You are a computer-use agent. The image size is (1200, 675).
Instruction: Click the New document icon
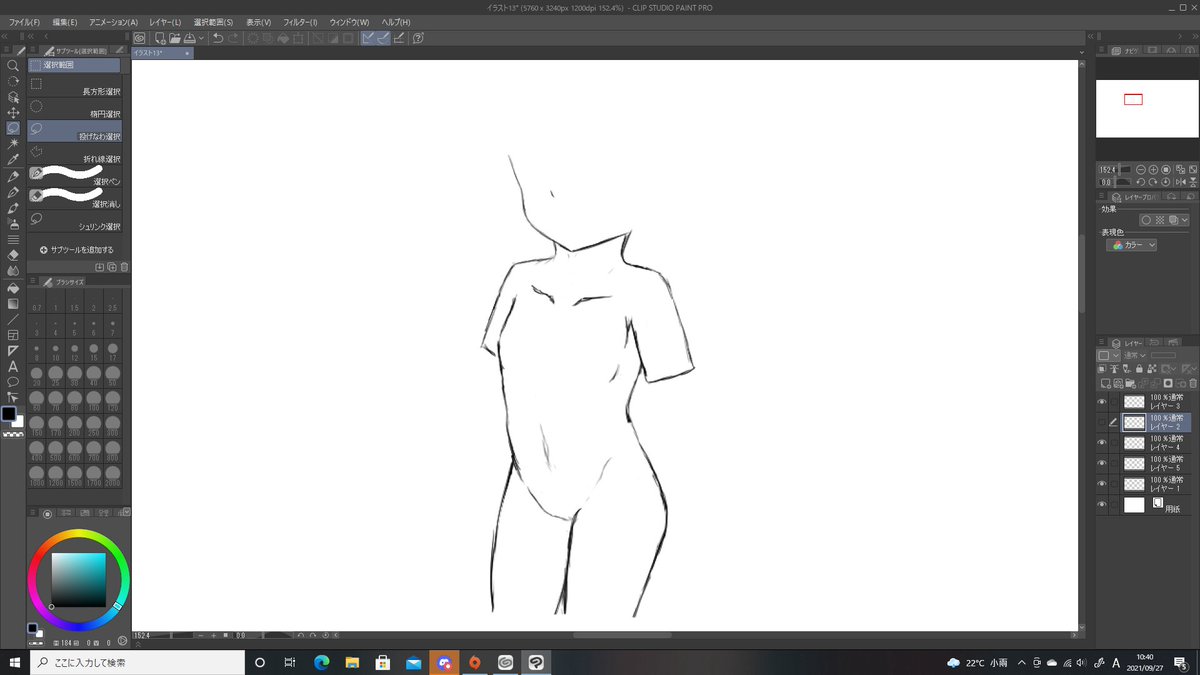click(160, 38)
